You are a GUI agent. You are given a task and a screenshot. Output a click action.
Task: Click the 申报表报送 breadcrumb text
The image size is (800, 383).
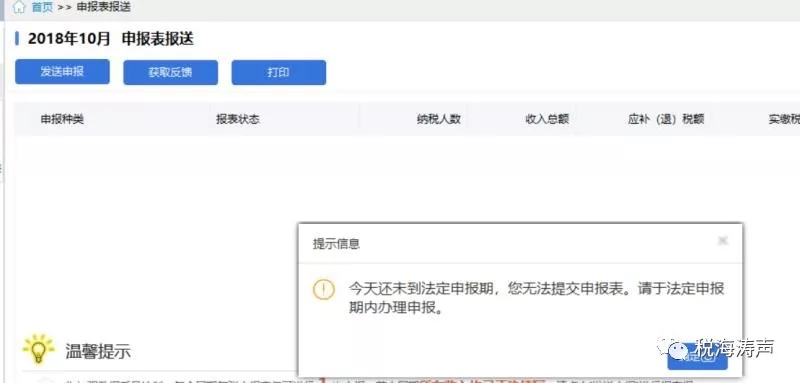click(x=103, y=7)
